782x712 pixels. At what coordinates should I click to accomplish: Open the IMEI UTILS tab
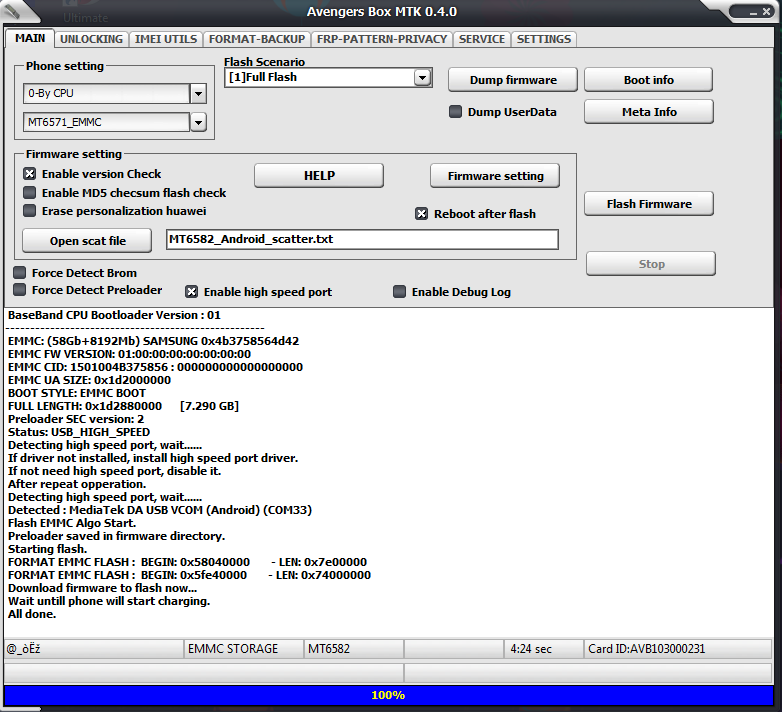[166, 39]
